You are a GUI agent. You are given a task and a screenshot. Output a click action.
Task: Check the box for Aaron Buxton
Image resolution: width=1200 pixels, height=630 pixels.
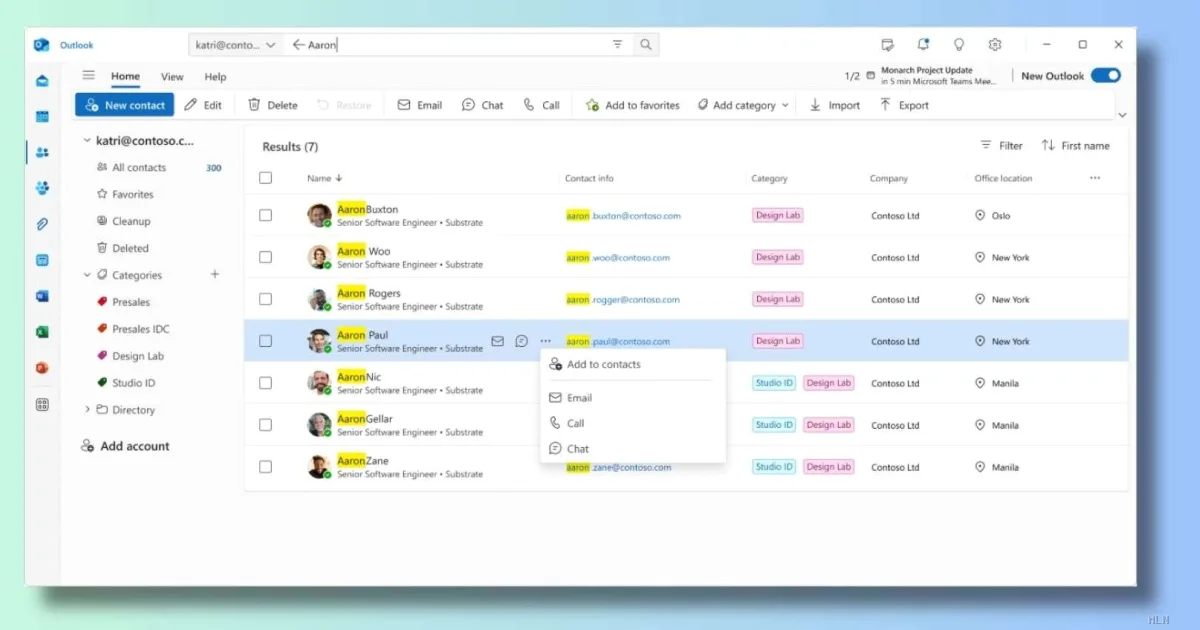point(265,215)
